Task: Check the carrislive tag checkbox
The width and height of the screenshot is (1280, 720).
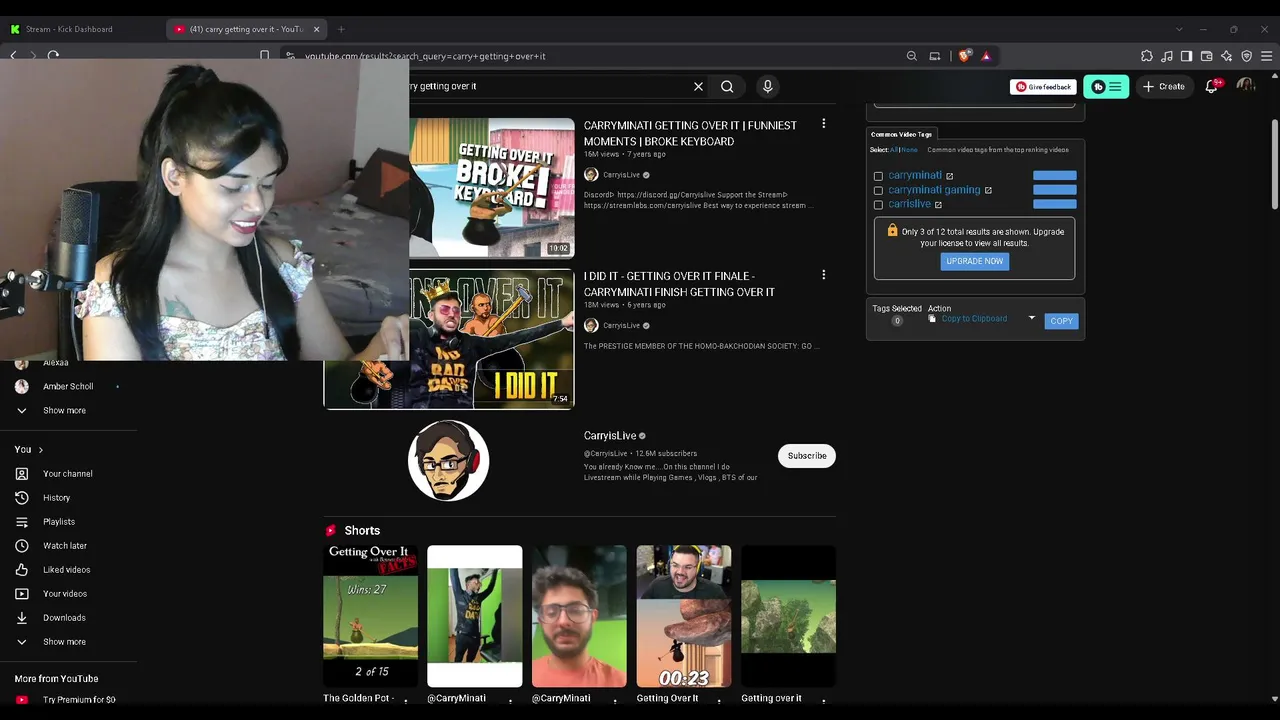Action: coord(879,204)
